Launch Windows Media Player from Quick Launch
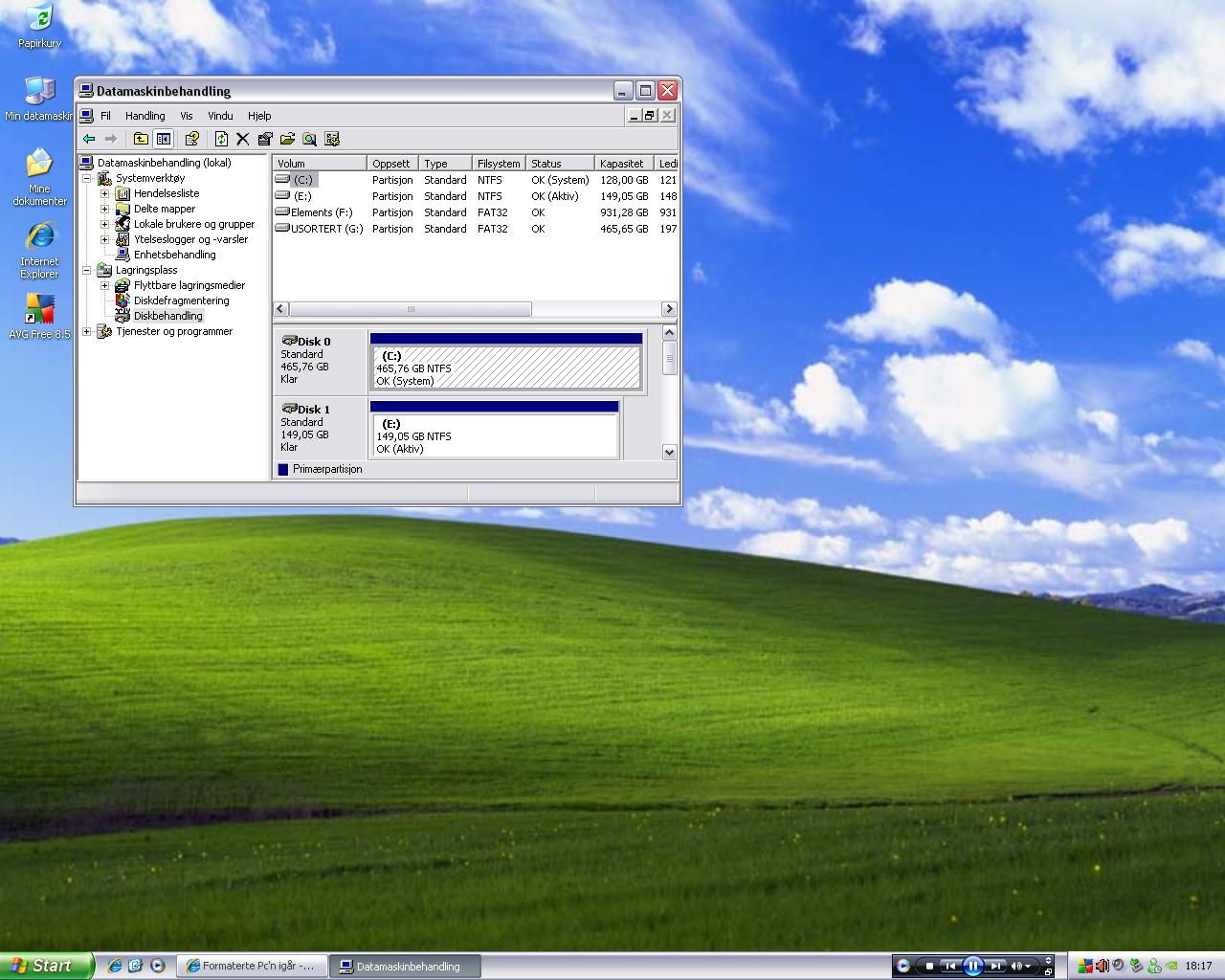 coord(158,966)
